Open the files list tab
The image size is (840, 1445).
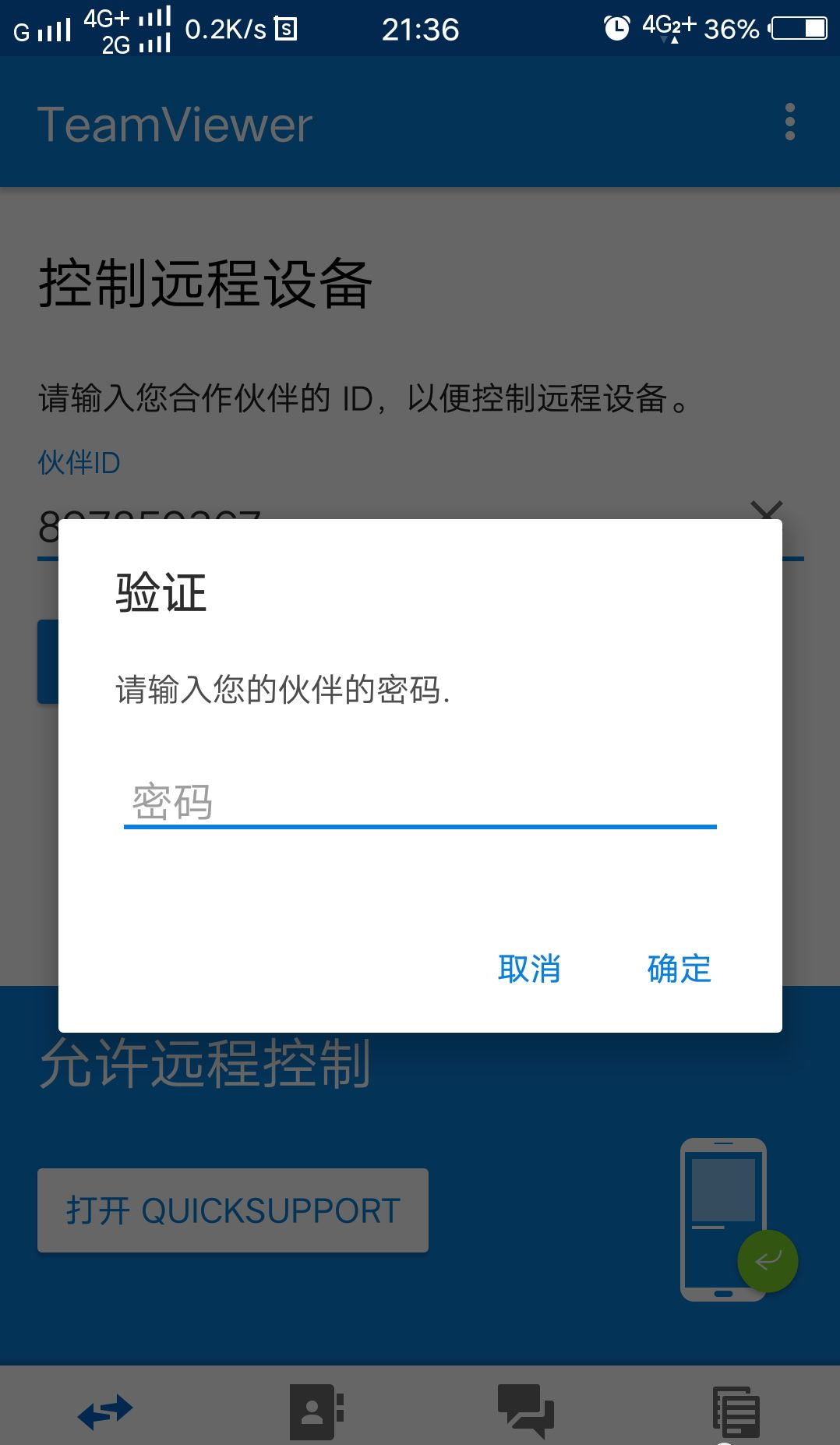click(736, 1411)
